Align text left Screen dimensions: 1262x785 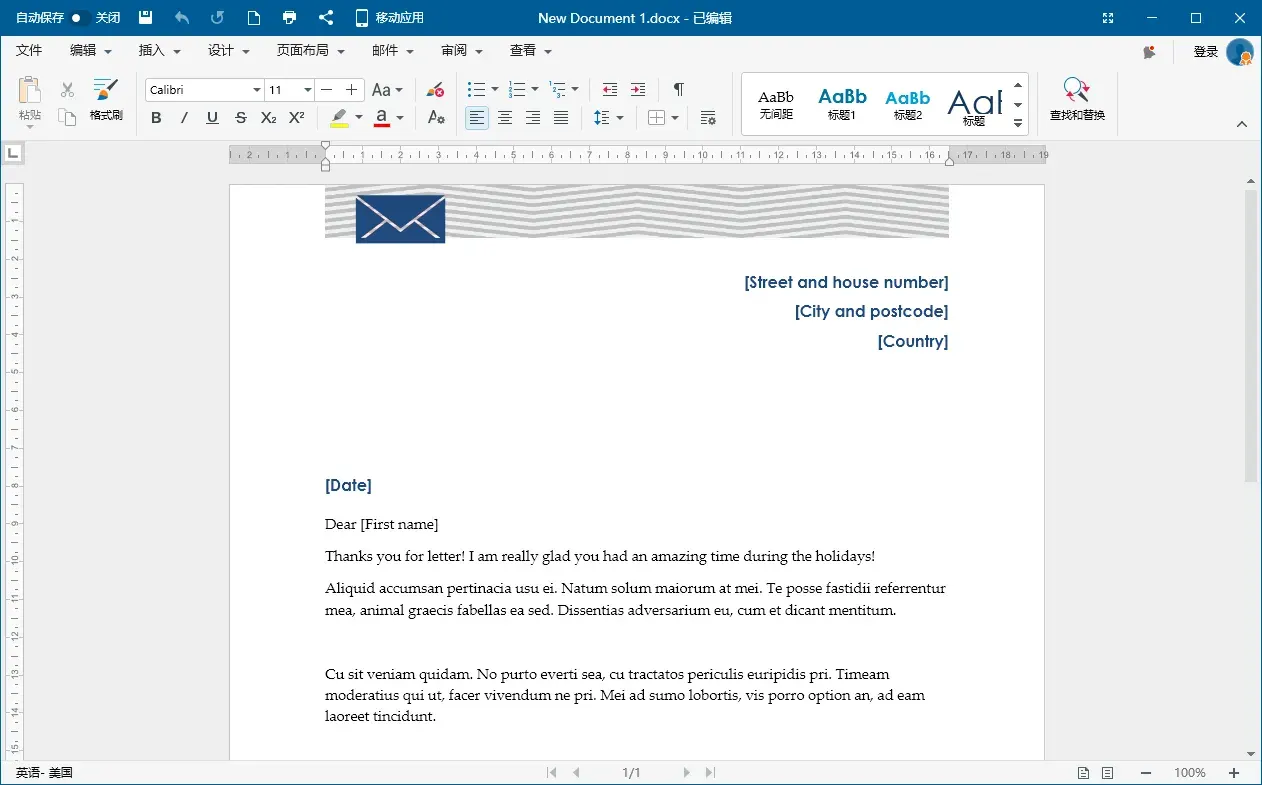(477, 118)
